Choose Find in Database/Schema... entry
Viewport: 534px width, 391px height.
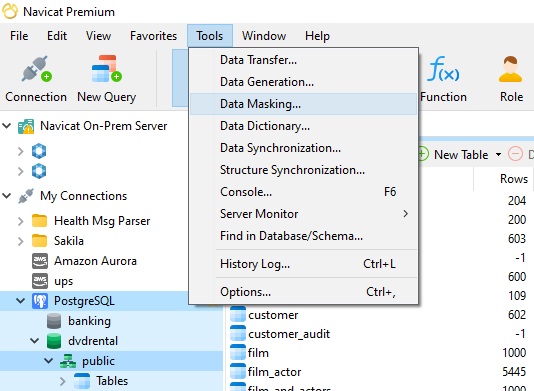coord(303,236)
